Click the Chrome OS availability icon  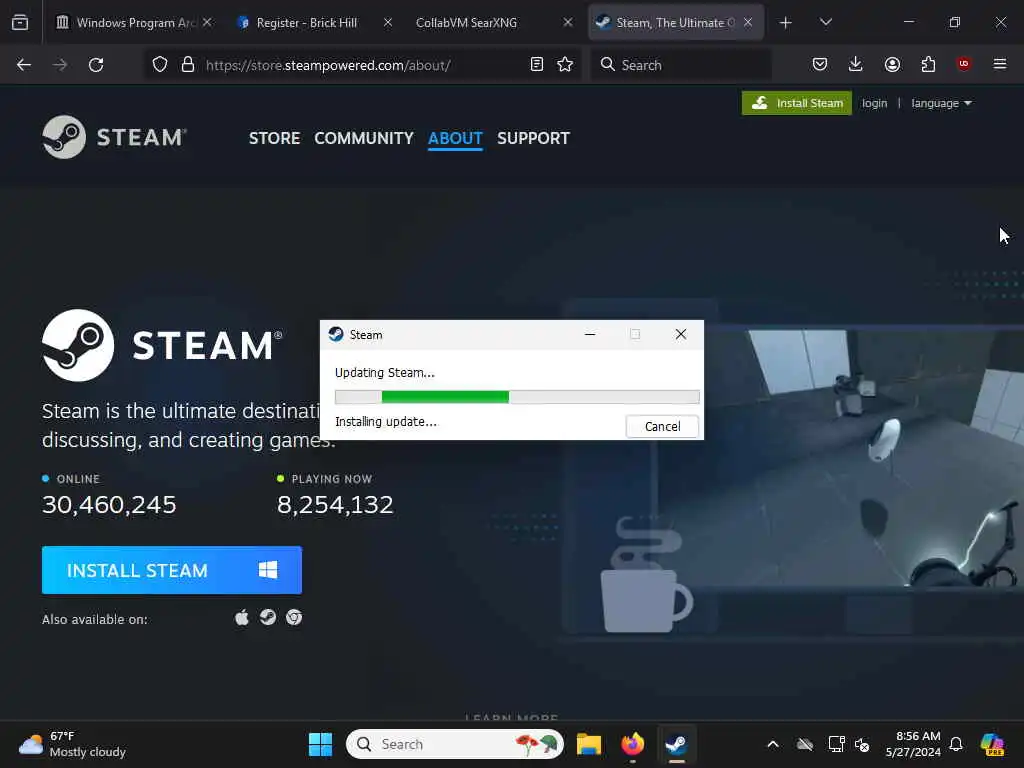pyautogui.click(x=294, y=617)
